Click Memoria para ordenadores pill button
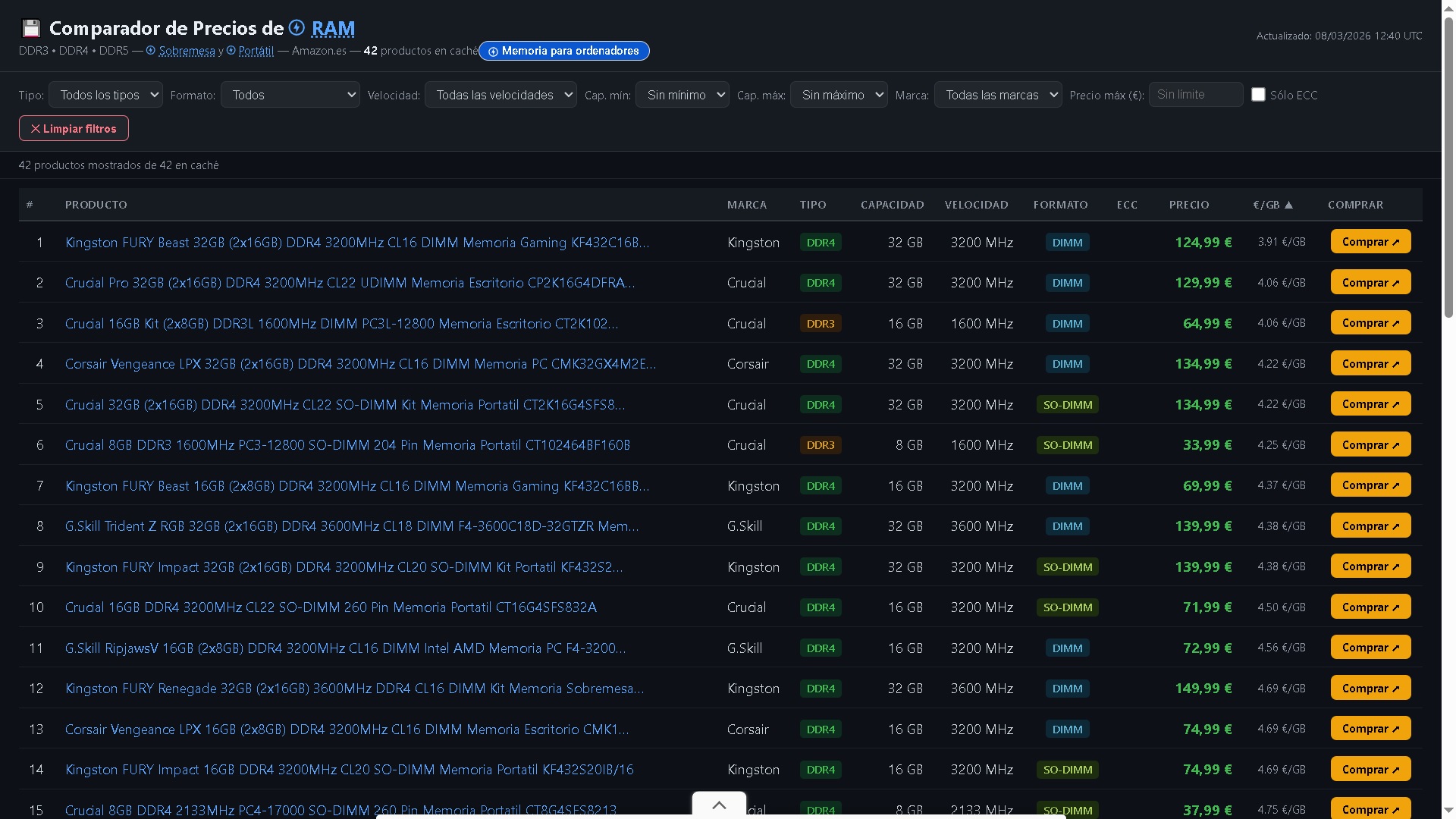Viewport: 1456px width, 819px height. tap(563, 51)
